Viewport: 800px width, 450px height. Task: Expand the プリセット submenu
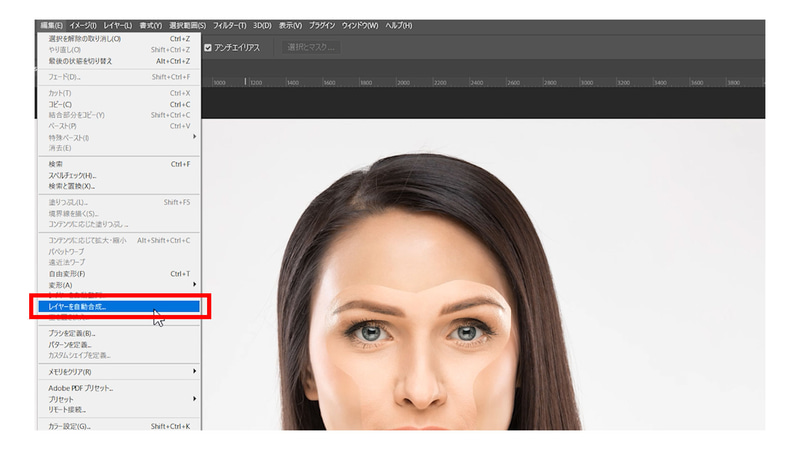coord(119,399)
